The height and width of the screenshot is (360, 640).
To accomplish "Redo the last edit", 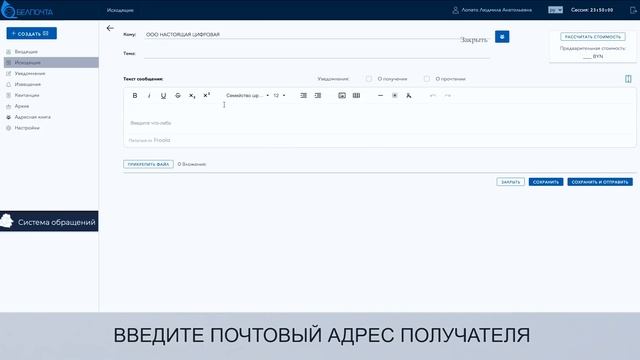I will coord(447,96).
